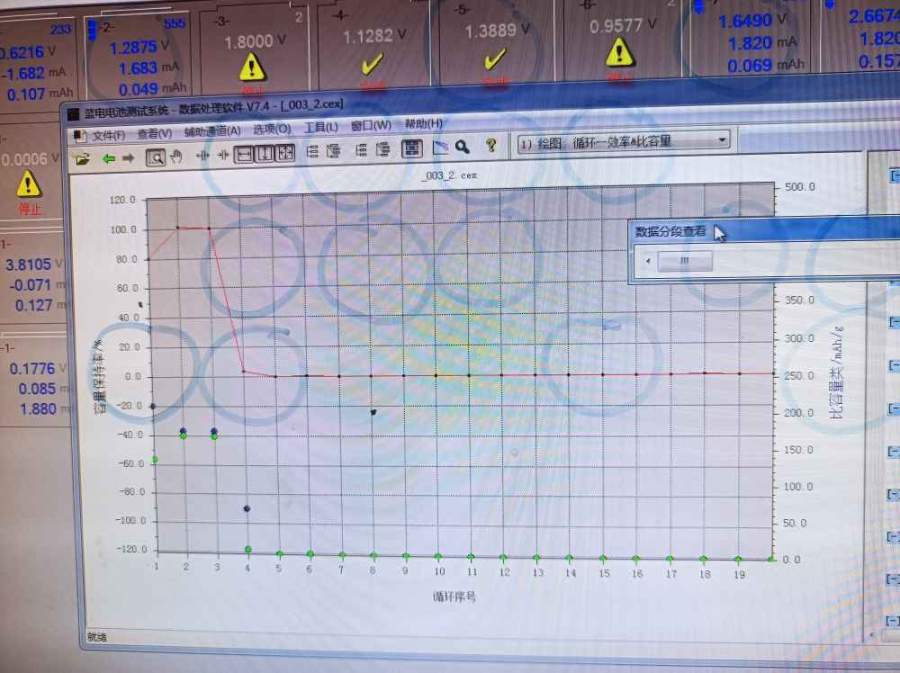The image size is (900, 673).
Task: Open the plot type dropdown 循环-效率&比容量
Action: tap(624, 141)
